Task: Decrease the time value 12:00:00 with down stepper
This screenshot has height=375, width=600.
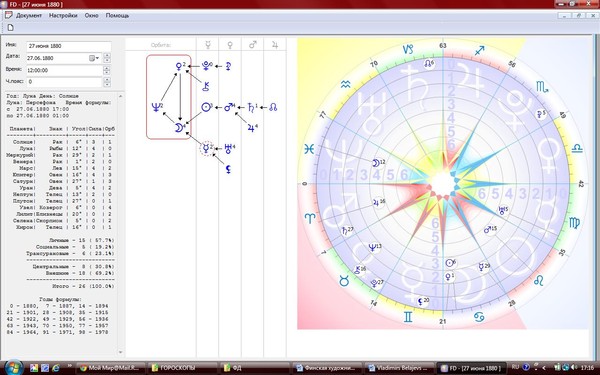Action: tap(107, 73)
